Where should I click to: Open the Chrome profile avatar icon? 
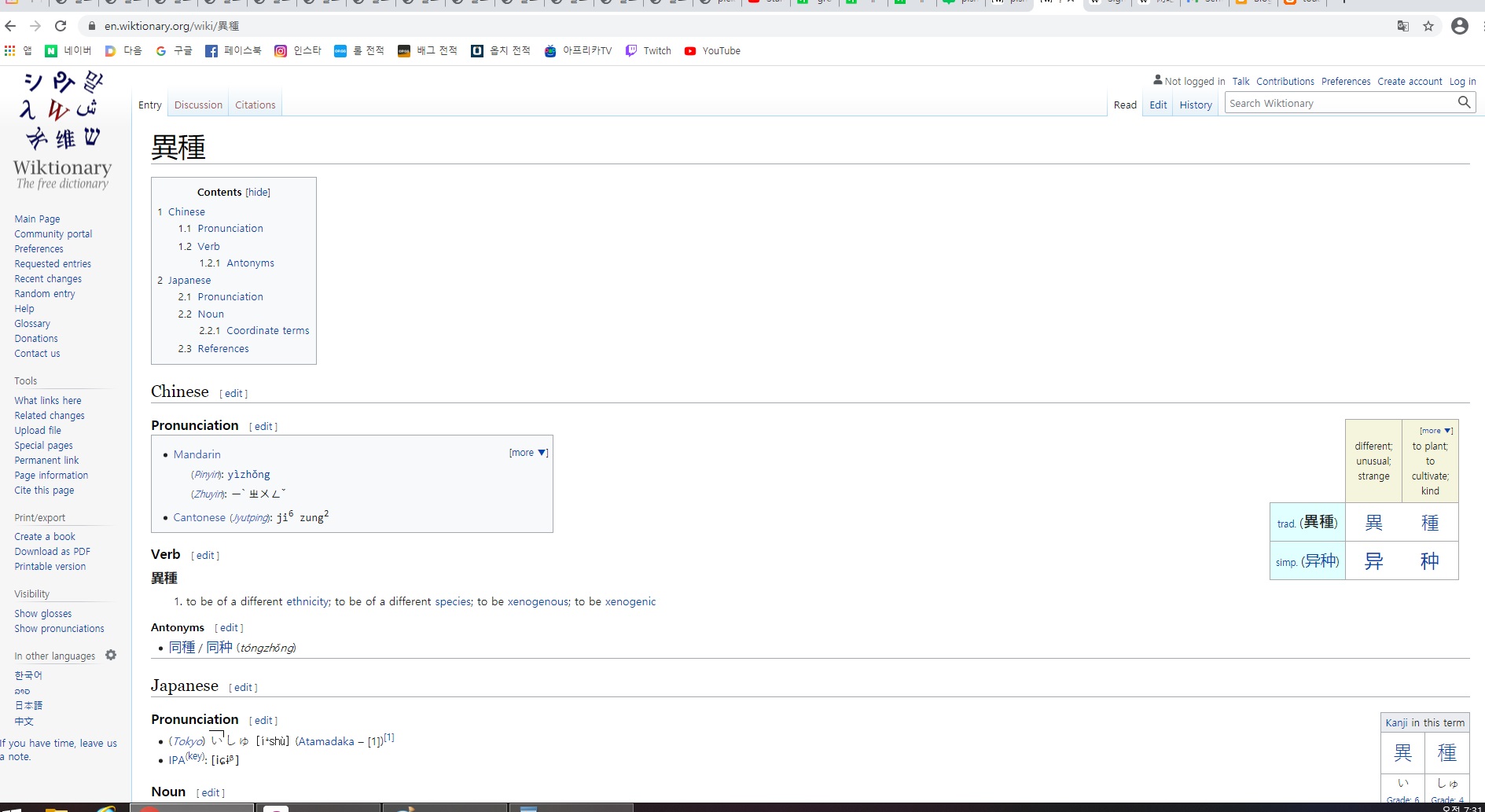[1460, 26]
